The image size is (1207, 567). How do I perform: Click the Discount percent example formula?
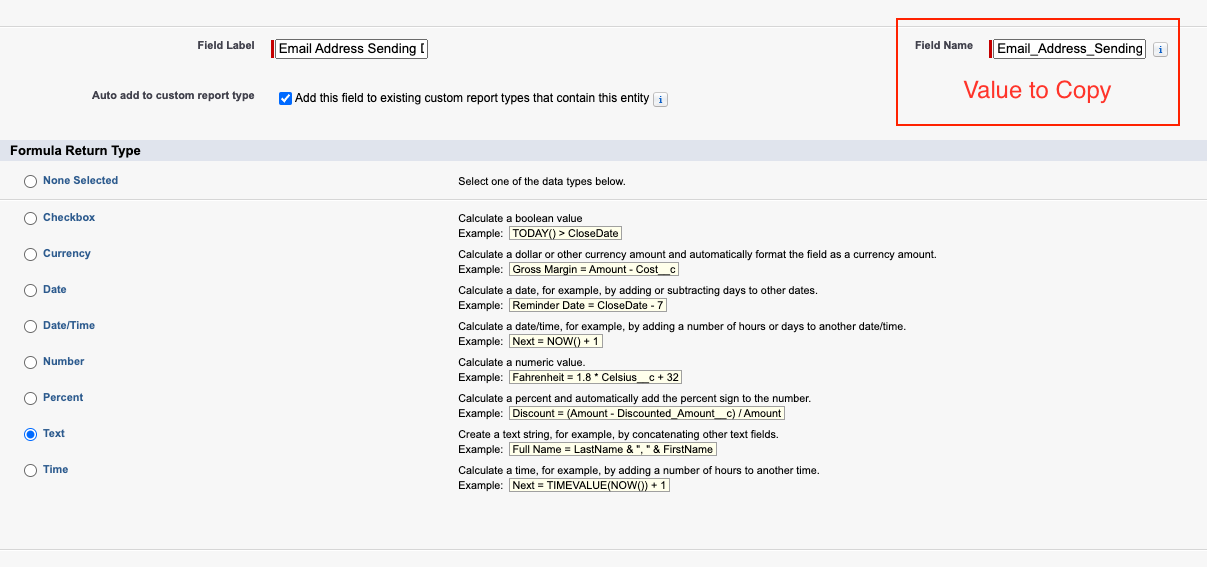click(x=646, y=413)
